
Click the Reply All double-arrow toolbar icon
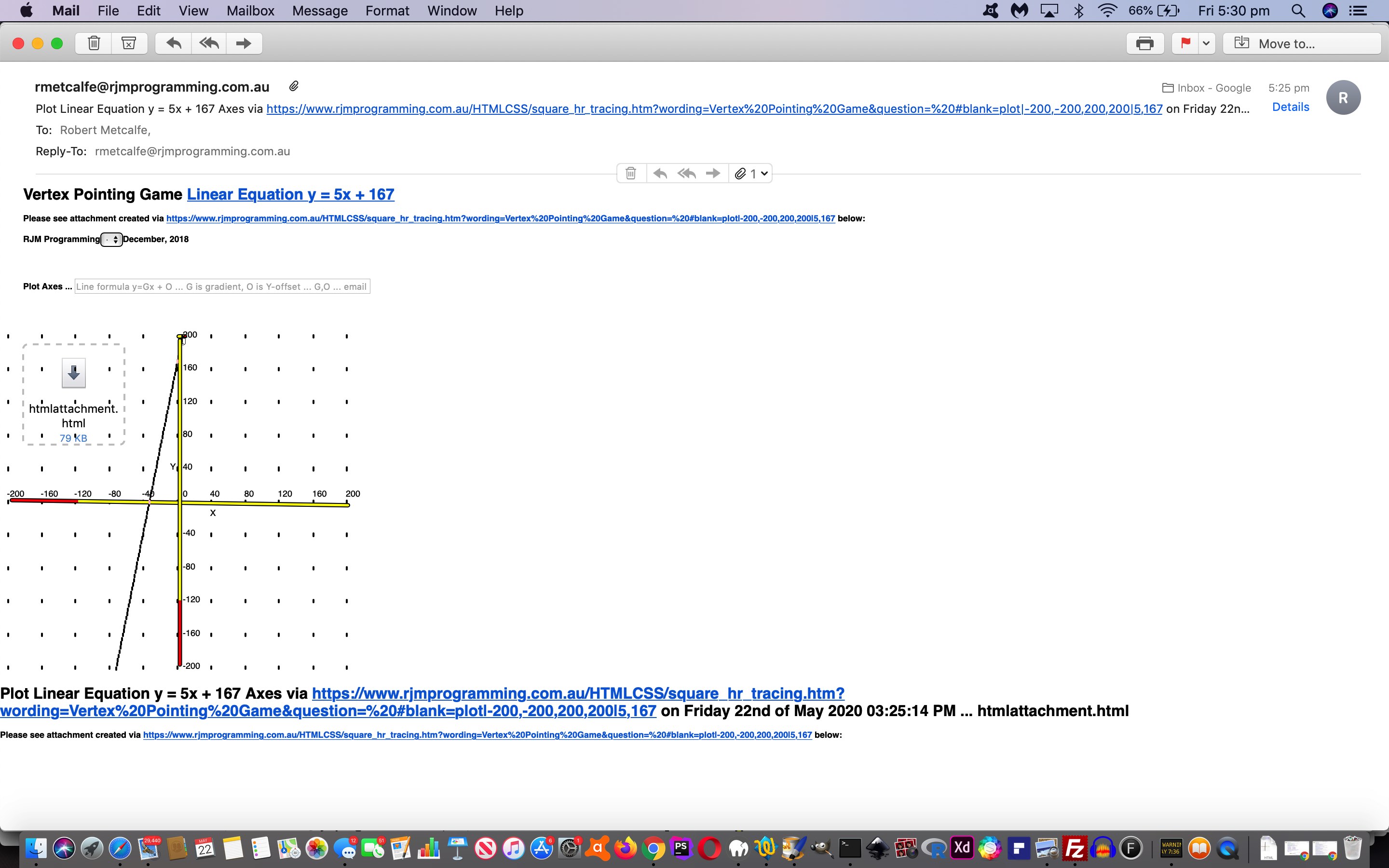point(209,43)
